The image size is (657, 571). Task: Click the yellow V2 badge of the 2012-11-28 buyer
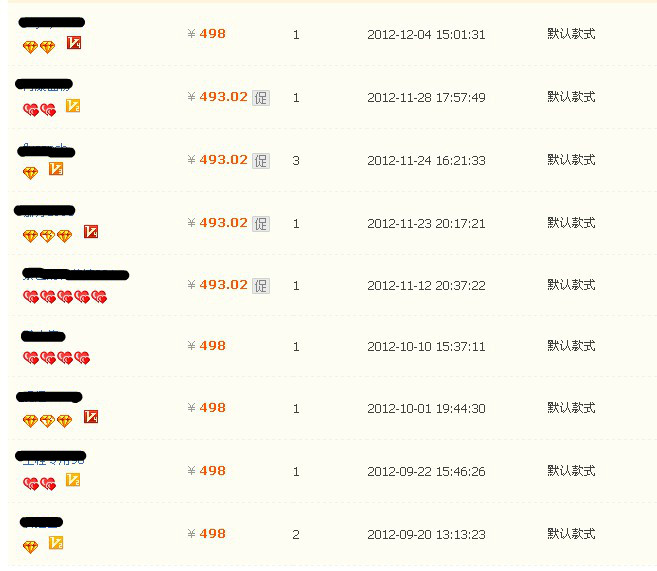click(73, 106)
